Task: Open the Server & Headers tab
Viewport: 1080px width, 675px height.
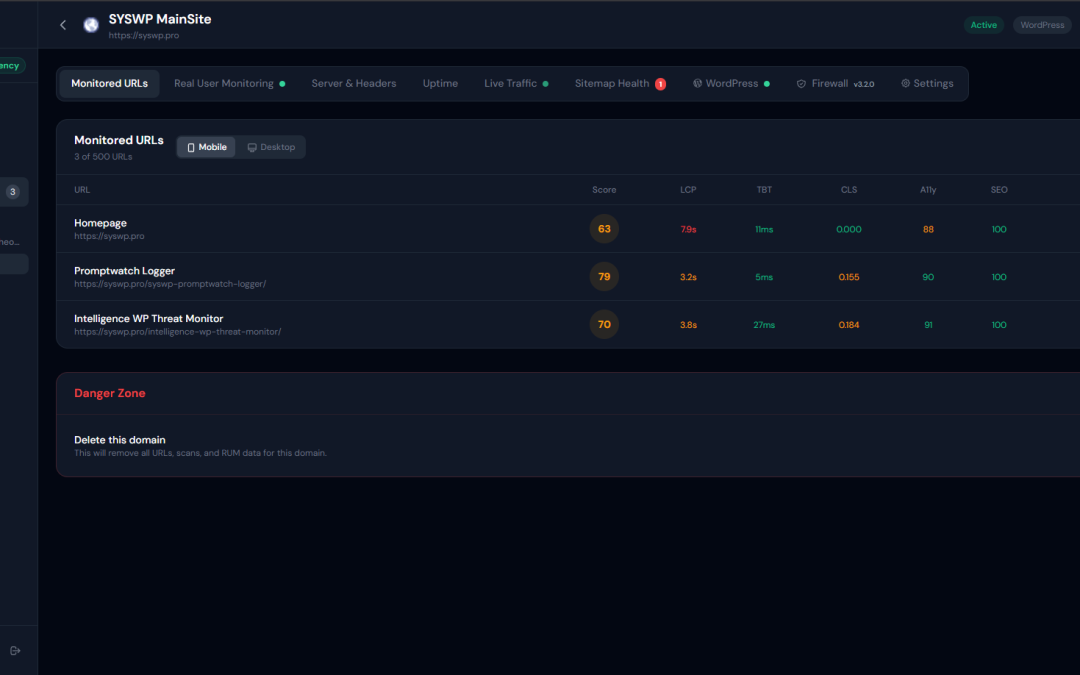Action: 354,83
